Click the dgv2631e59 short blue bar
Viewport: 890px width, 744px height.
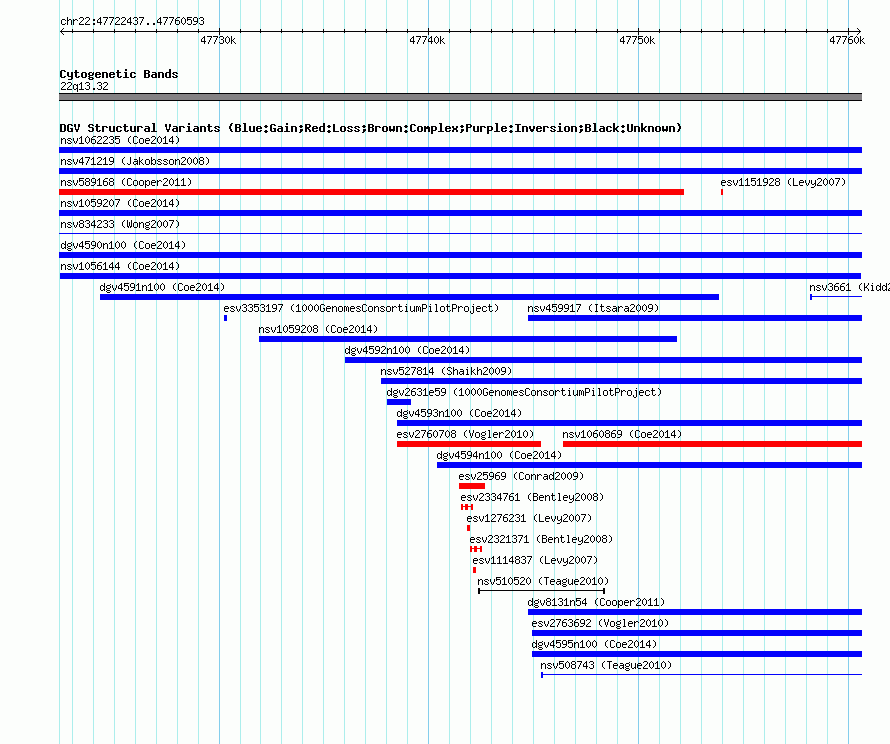398,402
